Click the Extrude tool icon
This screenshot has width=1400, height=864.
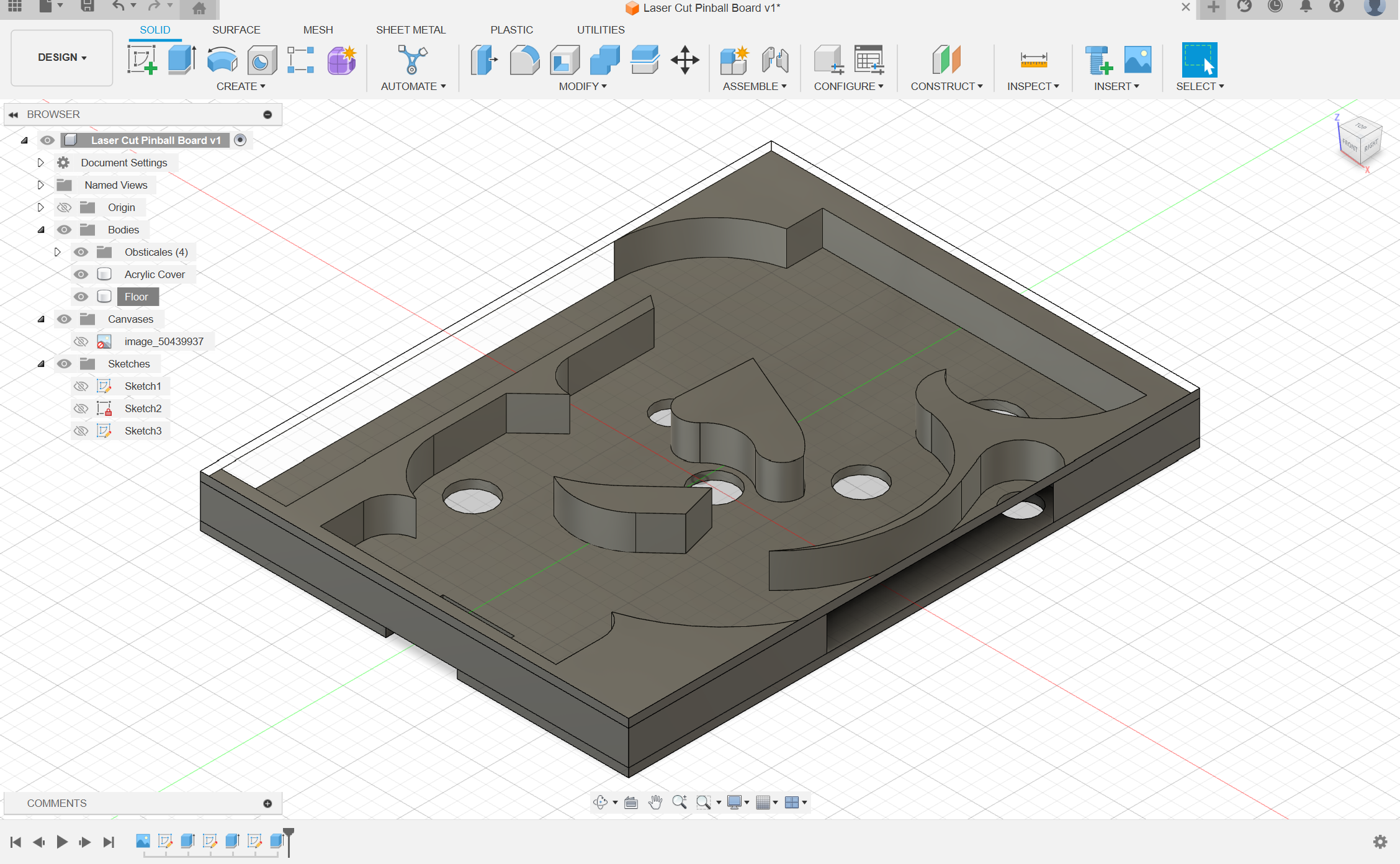[181, 62]
